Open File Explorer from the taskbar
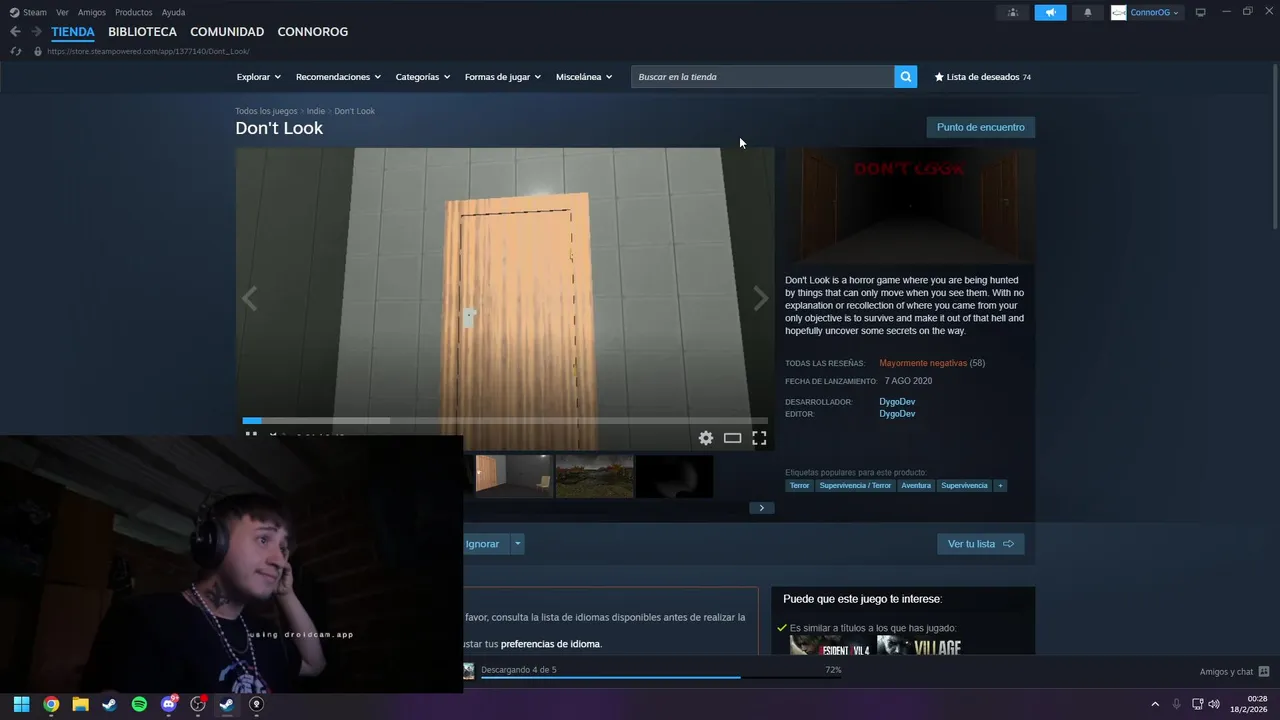The image size is (1280, 720). [x=80, y=704]
